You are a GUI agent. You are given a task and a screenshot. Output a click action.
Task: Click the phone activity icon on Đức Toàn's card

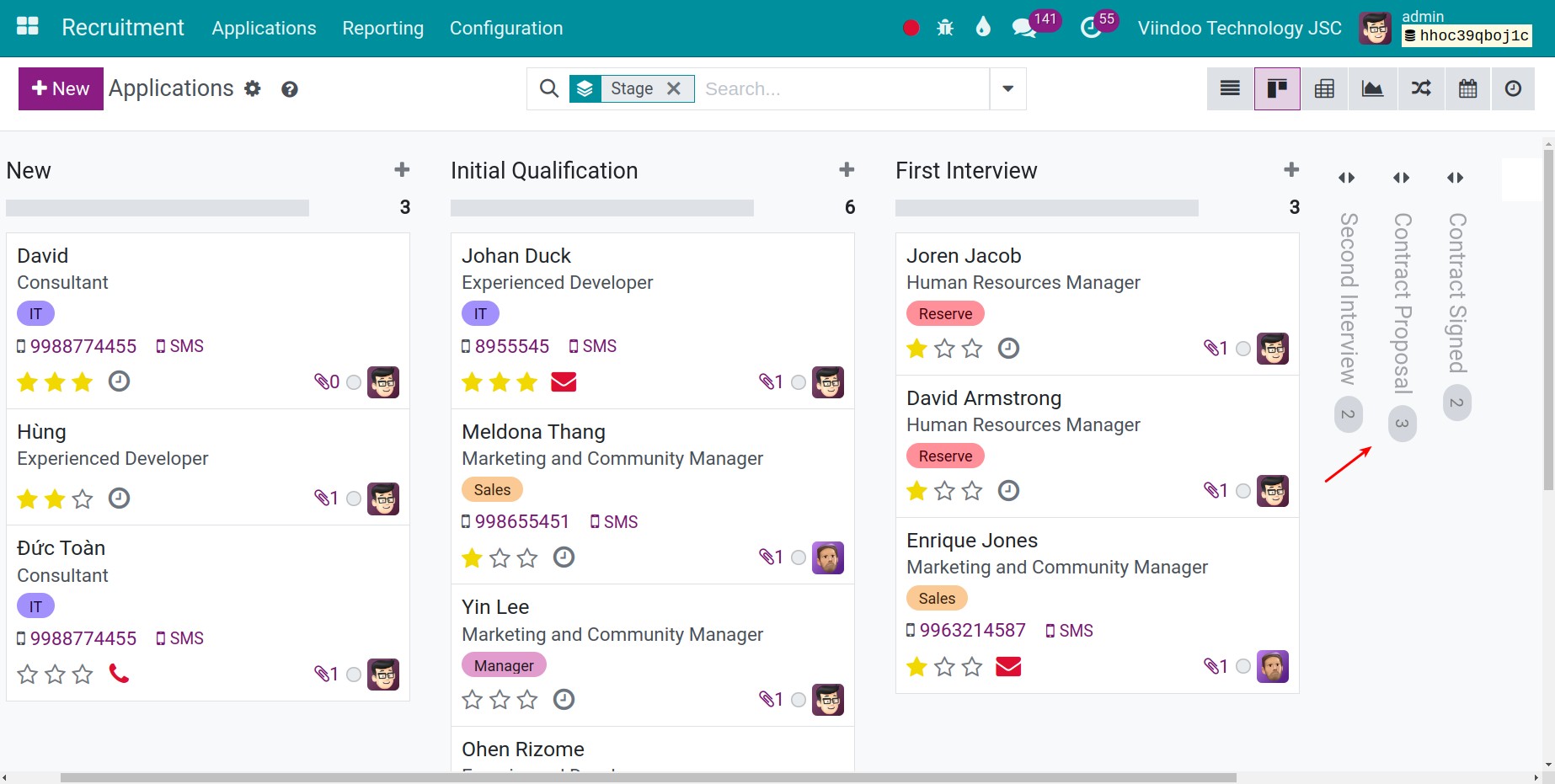click(x=119, y=674)
